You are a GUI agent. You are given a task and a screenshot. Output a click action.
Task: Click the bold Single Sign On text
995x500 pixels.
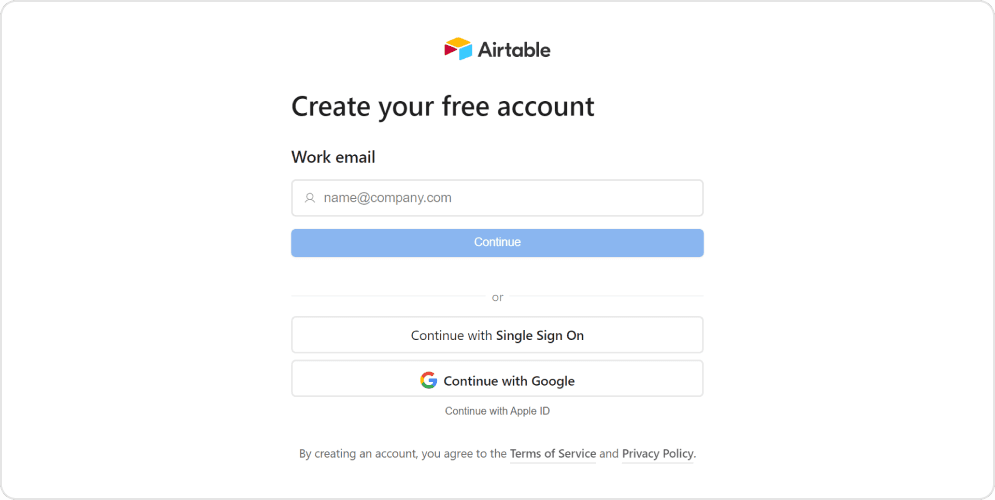[x=540, y=336]
